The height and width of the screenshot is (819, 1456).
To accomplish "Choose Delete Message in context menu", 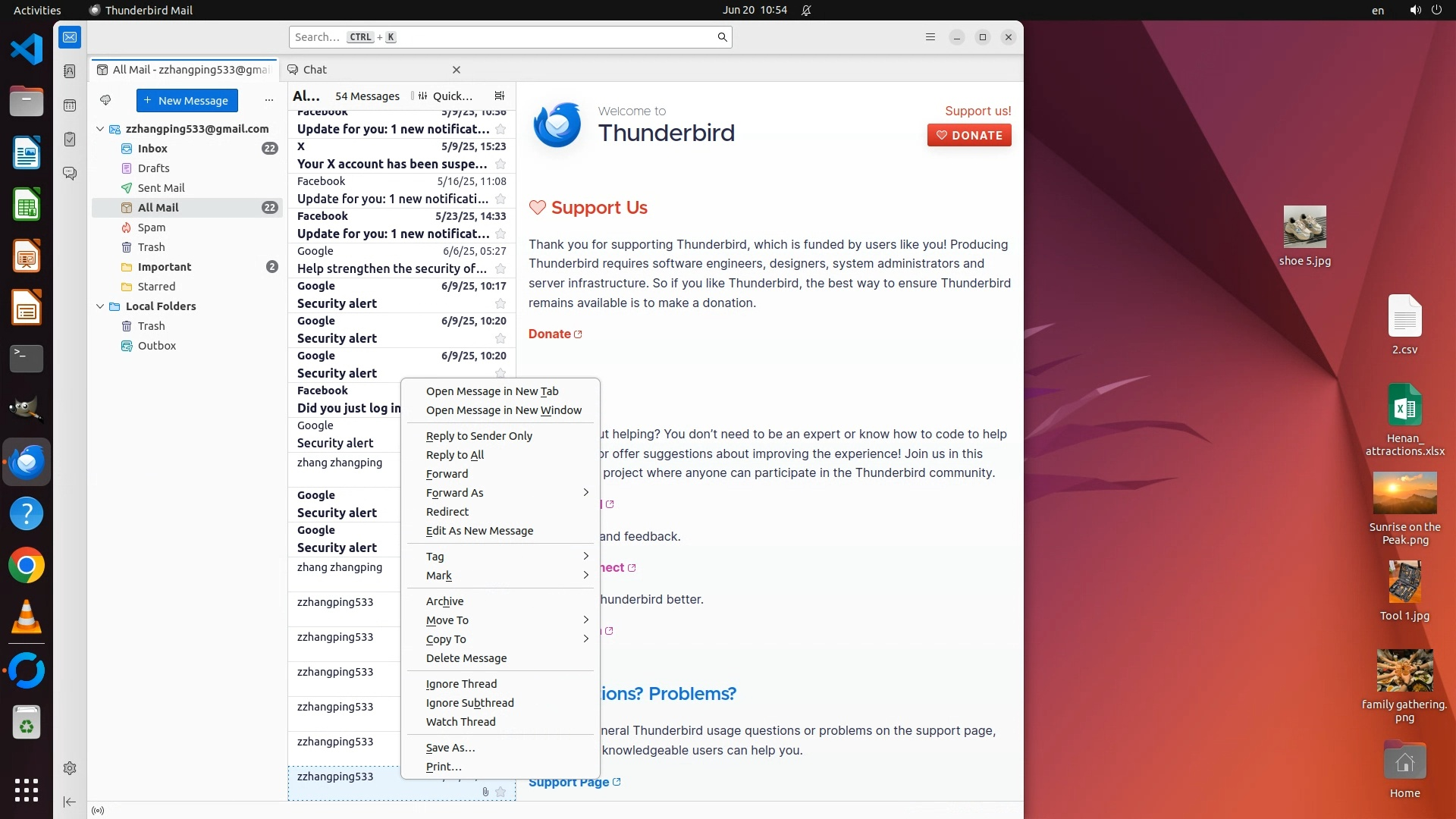I will pyautogui.click(x=466, y=658).
